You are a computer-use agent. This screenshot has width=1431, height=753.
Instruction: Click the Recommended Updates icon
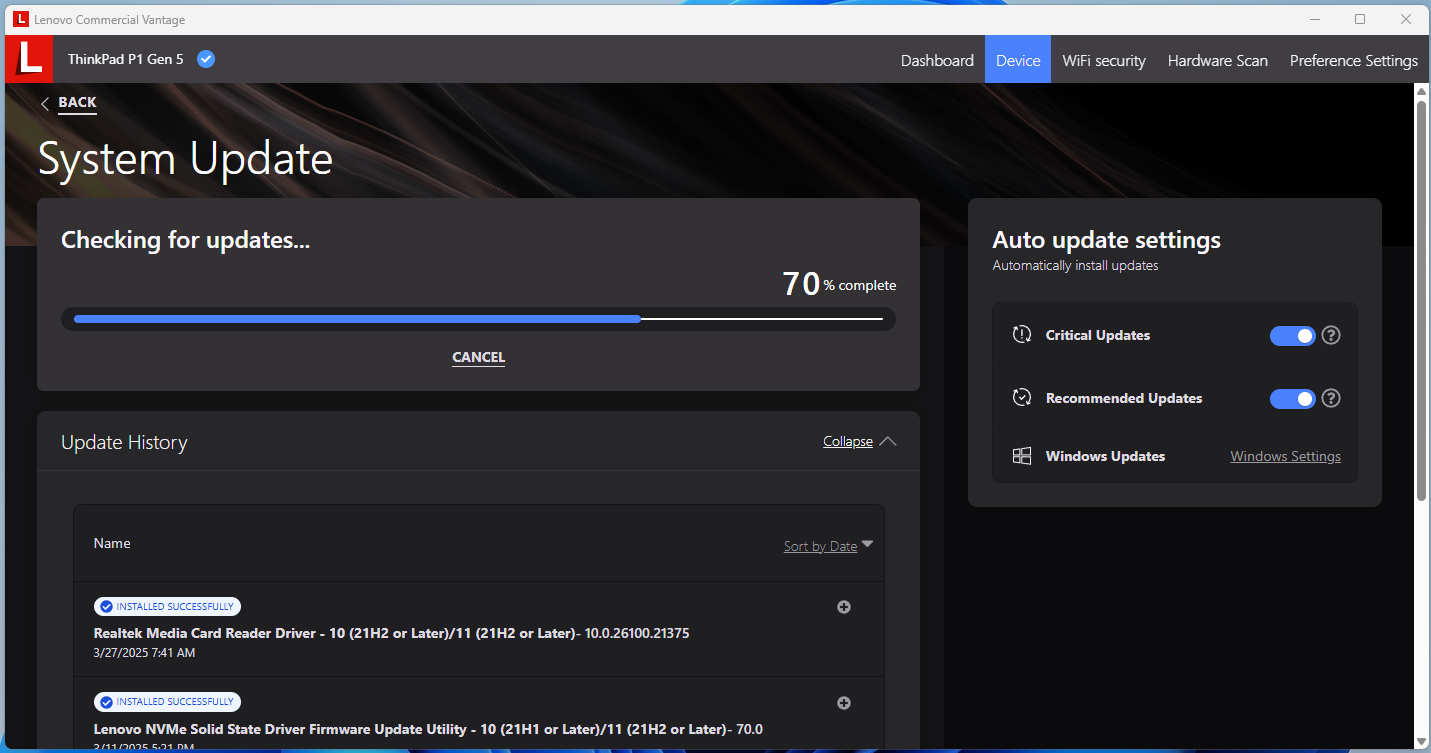pyautogui.click(x=1021, y=398)
